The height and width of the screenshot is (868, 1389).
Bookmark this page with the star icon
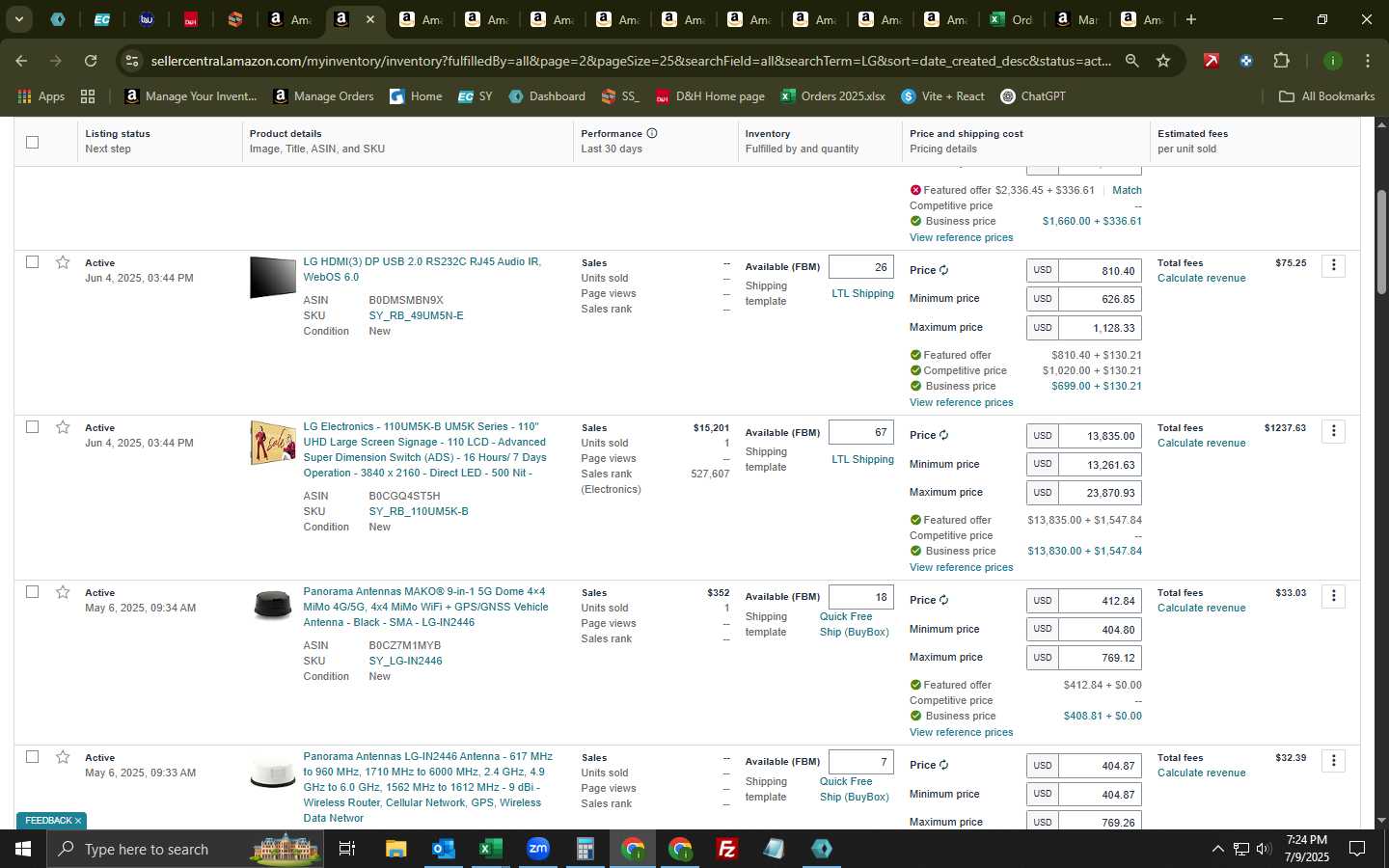1163,61
